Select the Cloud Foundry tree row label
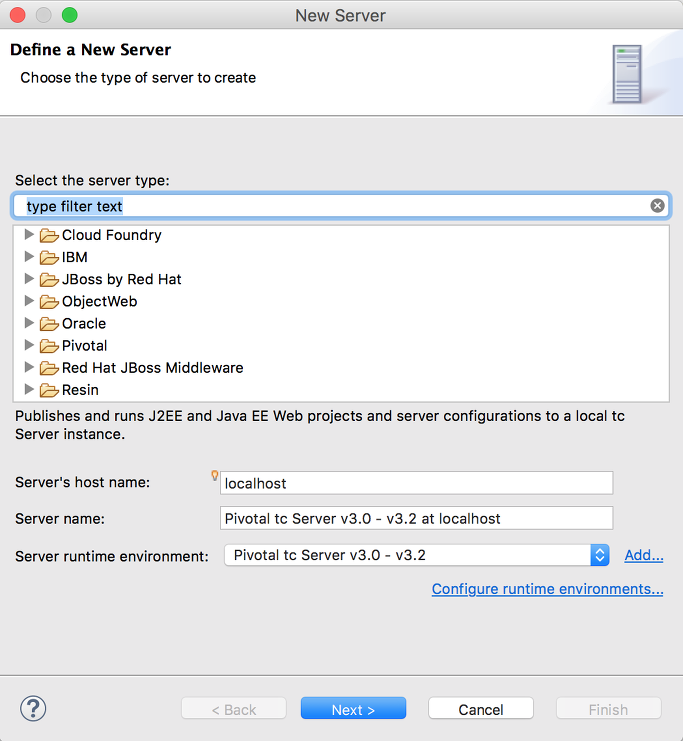Viewport: 683px width, 741px height. [x=112, y=235]
